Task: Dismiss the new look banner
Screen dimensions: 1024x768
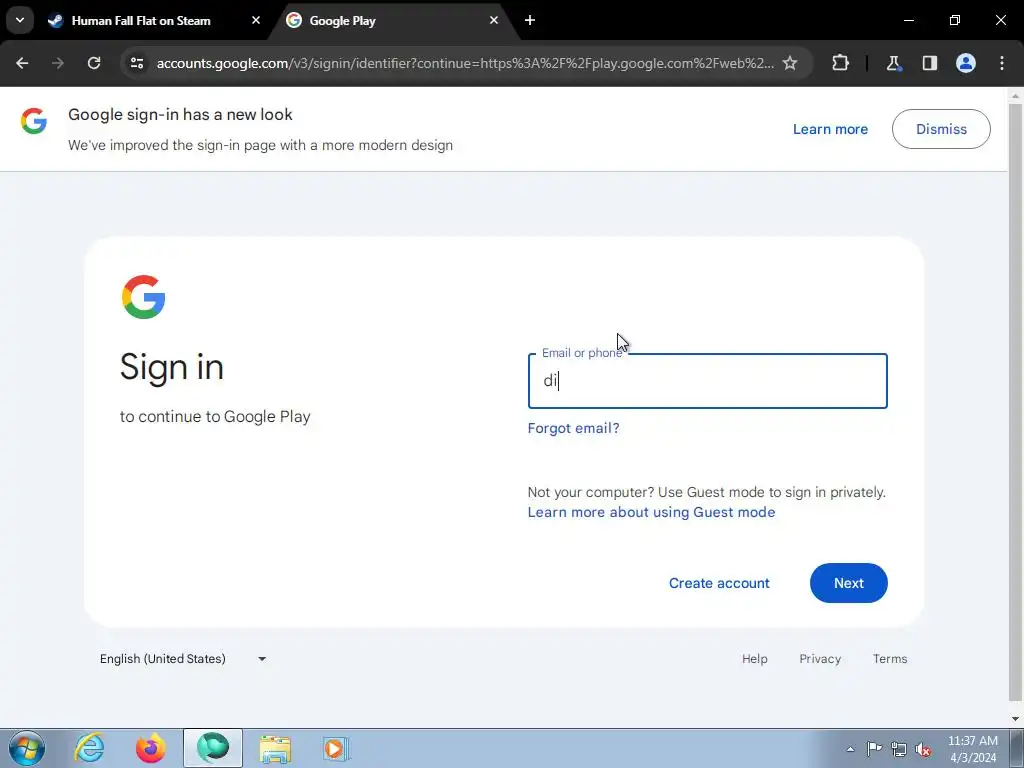Action: pos(941,129)
